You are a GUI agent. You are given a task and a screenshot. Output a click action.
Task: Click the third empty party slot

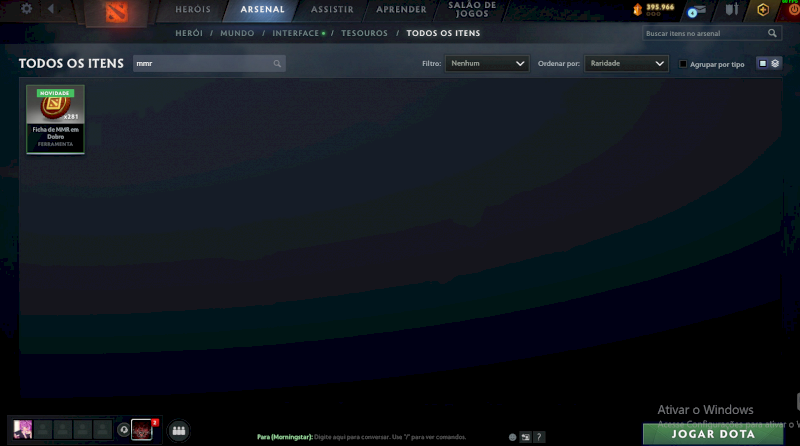pos(83,430)
